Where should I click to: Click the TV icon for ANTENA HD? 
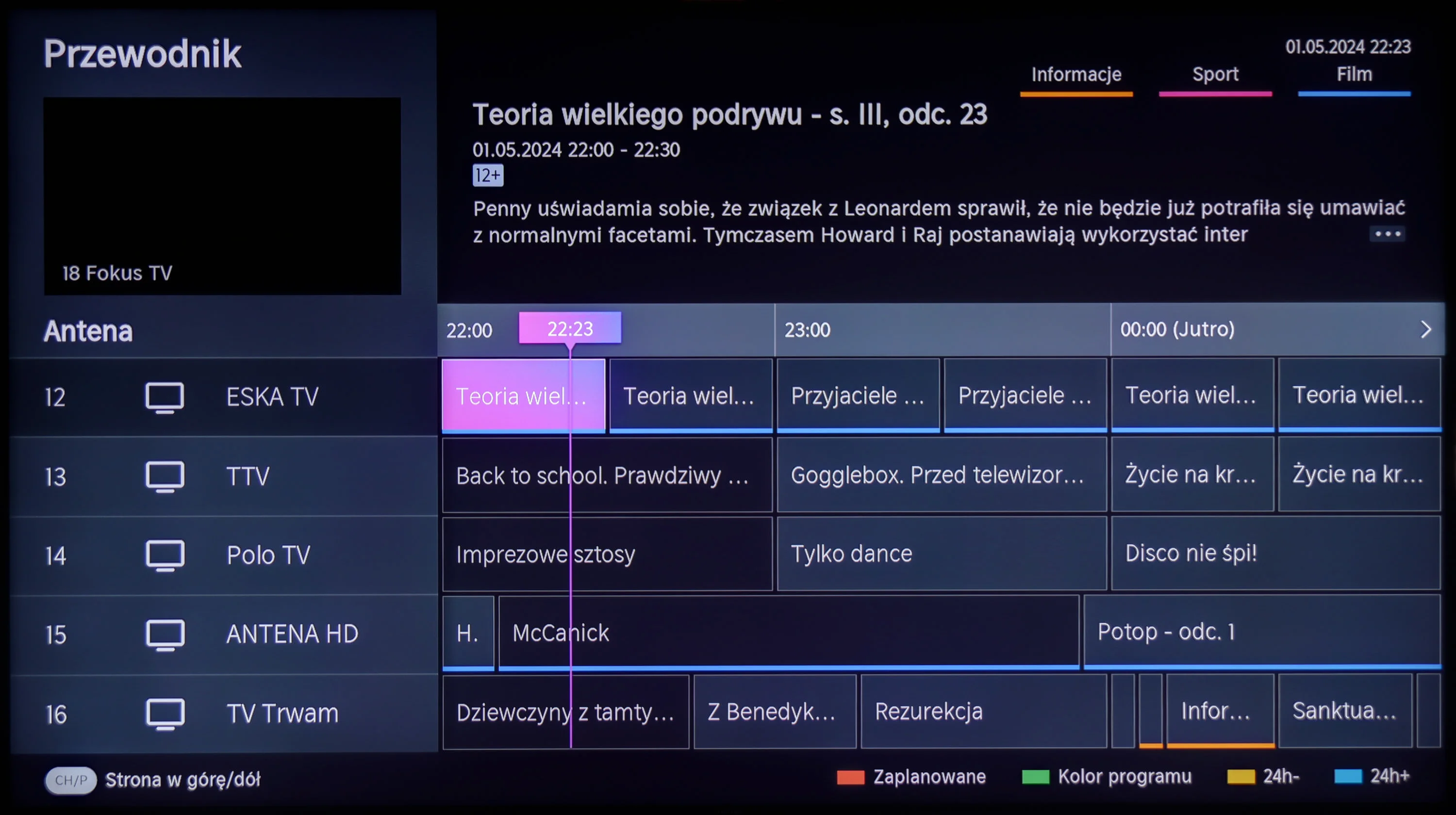tap(165, 635)
